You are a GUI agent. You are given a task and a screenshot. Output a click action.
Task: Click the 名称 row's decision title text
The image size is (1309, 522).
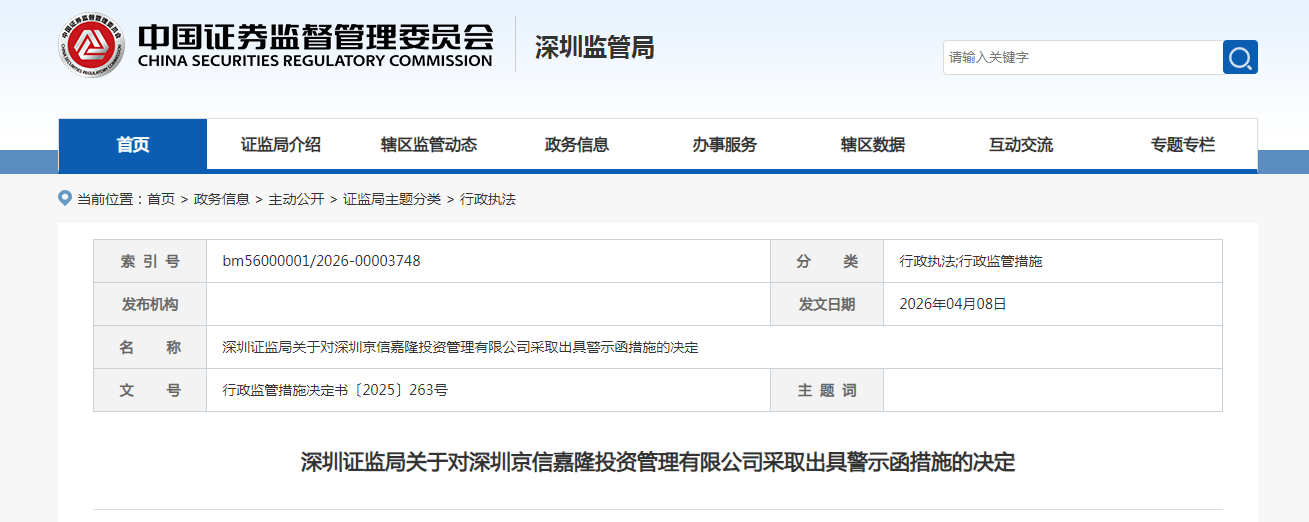(460, 347)
